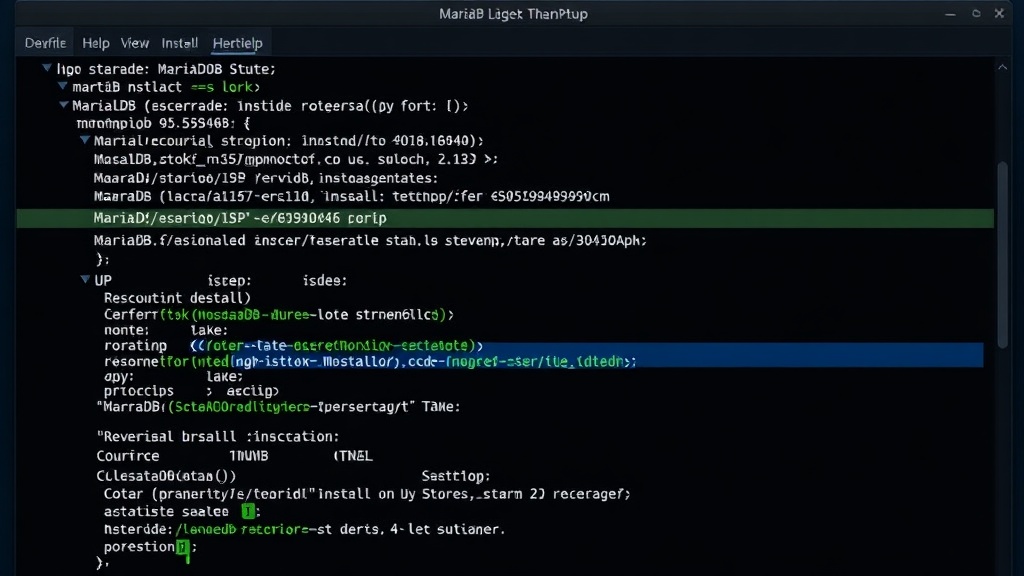Click the 'Rescoutint destall)' line
The width and height of the screenshot is (1024, 576).
point(177,298)
